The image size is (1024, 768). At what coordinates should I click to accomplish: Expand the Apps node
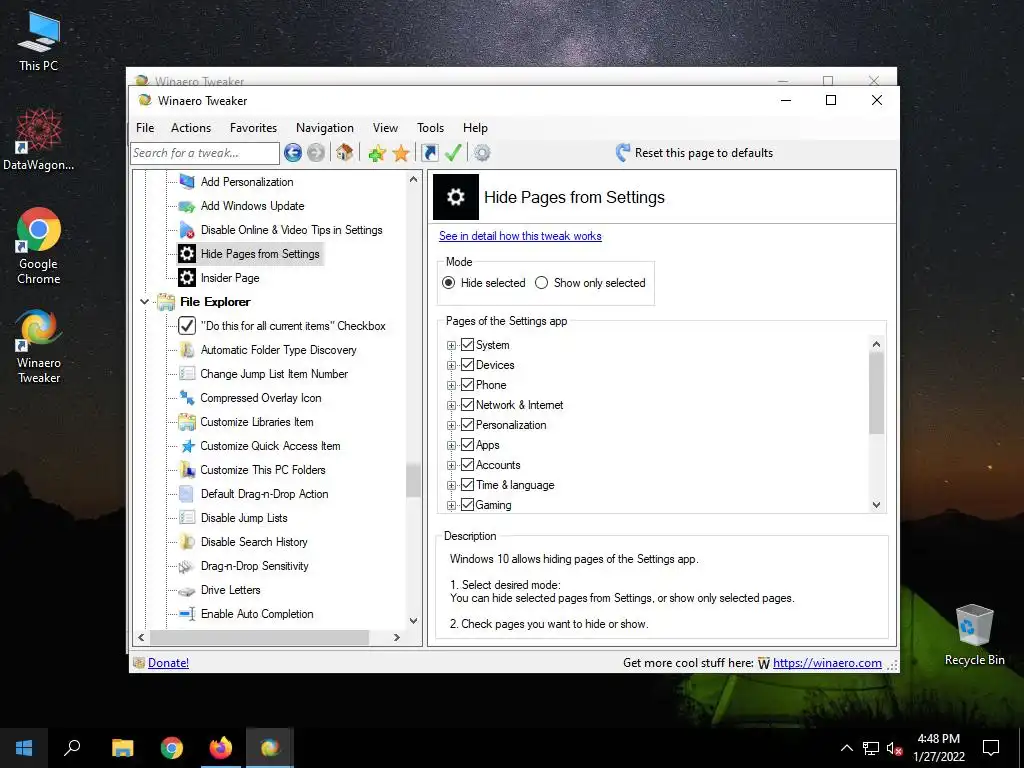click(451, 445)
